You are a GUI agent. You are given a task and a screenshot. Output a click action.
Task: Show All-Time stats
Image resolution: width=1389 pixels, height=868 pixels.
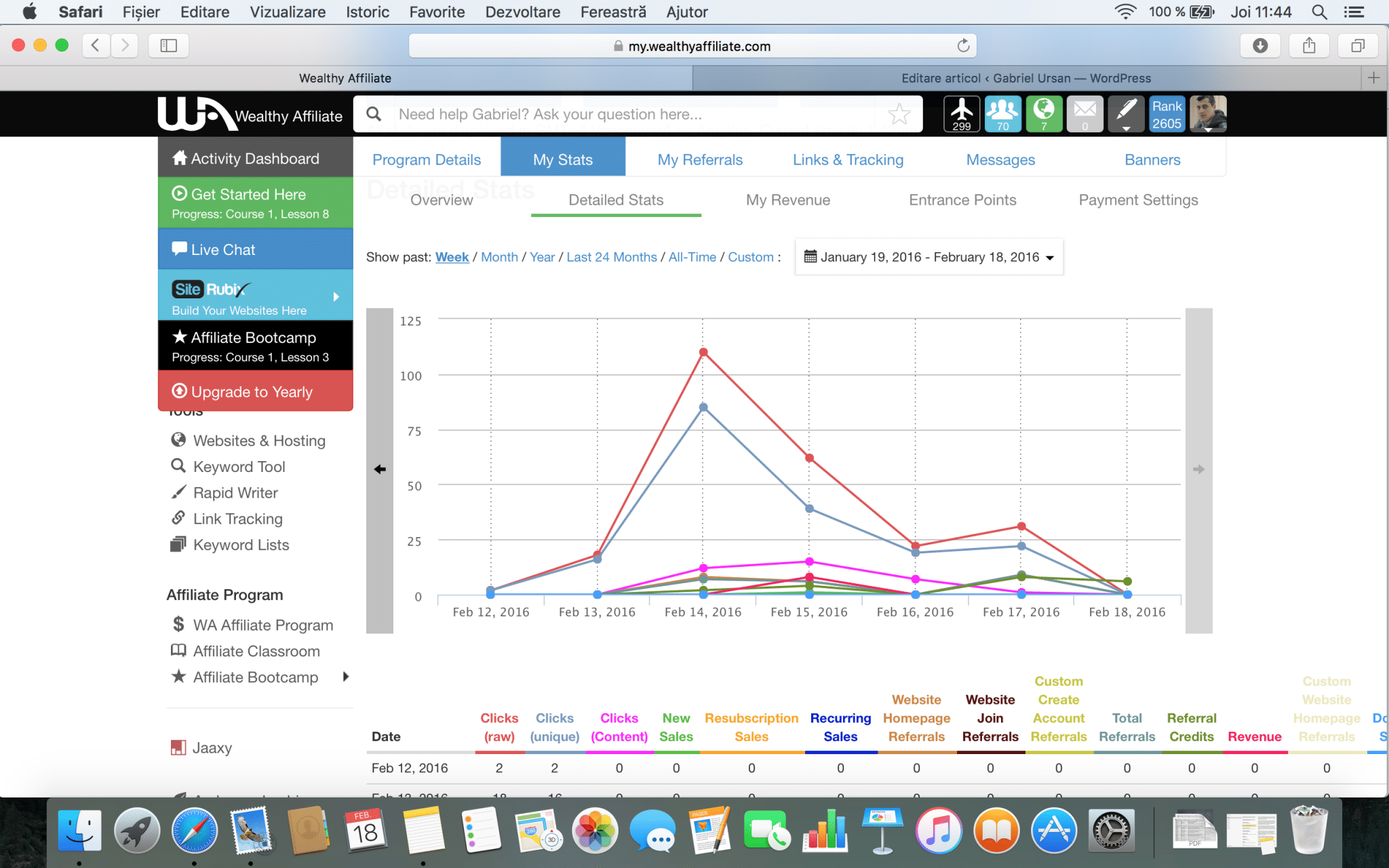(692, 257)
